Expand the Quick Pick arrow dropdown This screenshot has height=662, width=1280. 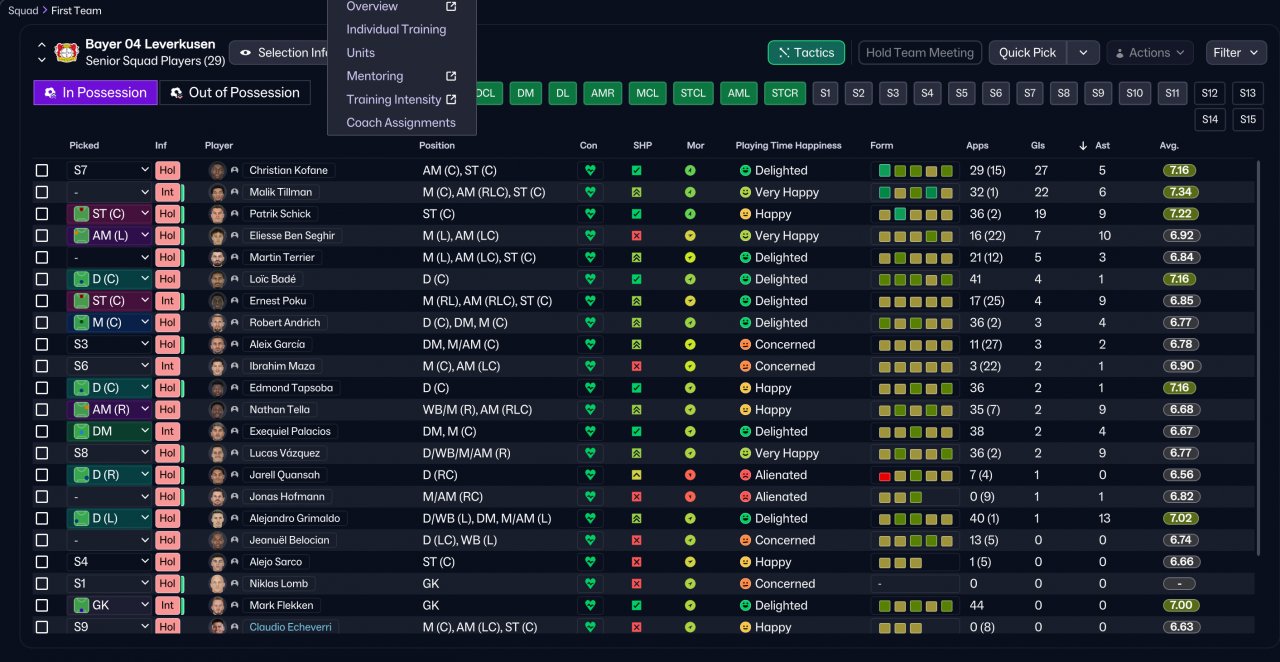pyautogui.click(x=1083, y=53)
